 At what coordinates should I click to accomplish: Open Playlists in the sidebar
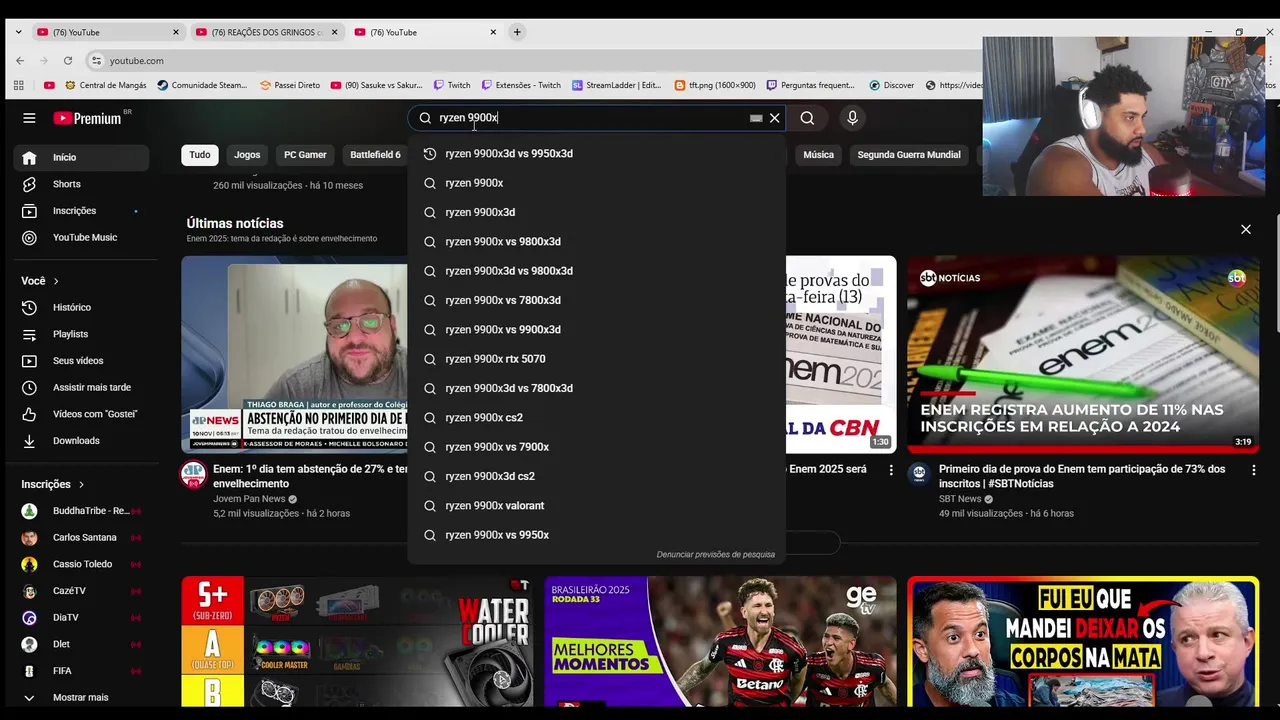(81, 334)
